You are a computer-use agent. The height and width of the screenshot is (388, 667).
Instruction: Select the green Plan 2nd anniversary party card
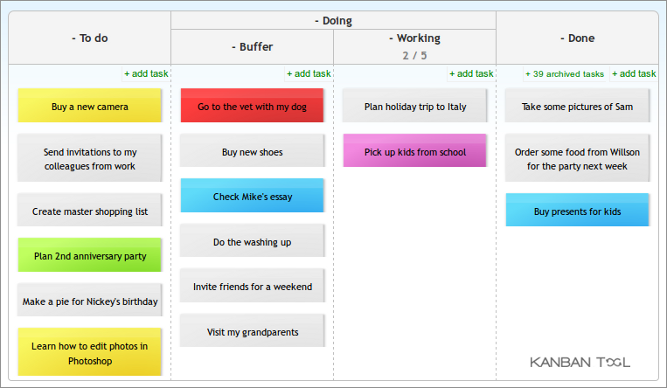click(90, 255)
